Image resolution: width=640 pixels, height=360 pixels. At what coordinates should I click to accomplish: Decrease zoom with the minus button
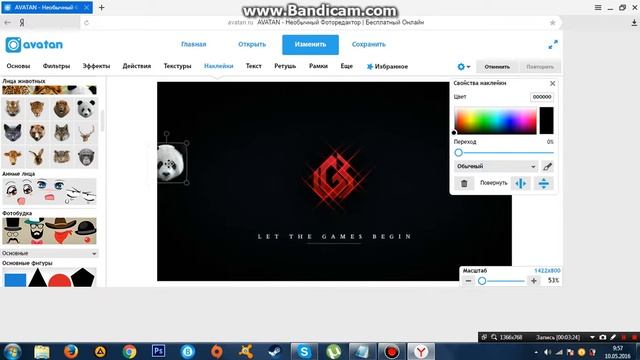(x=469, y=281)
